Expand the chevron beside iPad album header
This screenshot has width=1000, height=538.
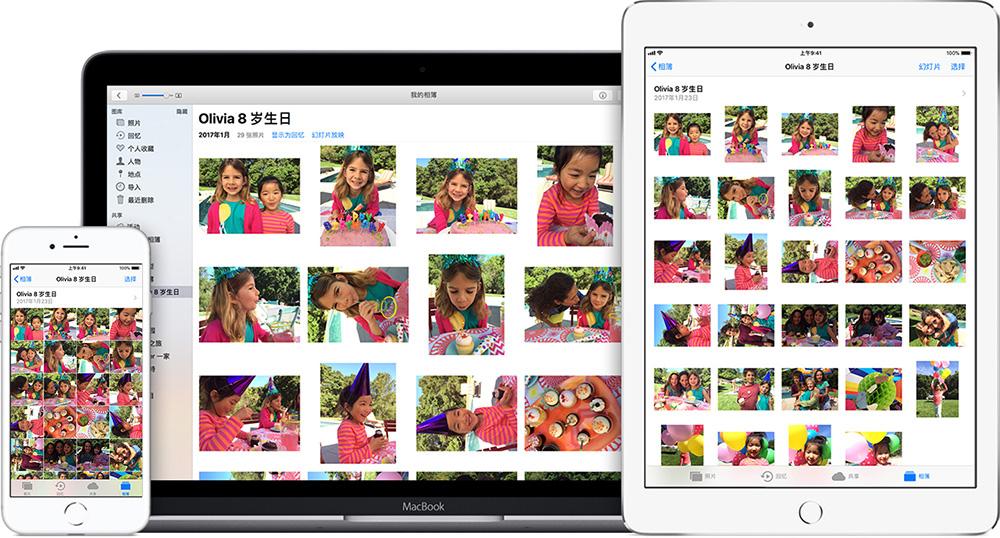tap(964, 93)
